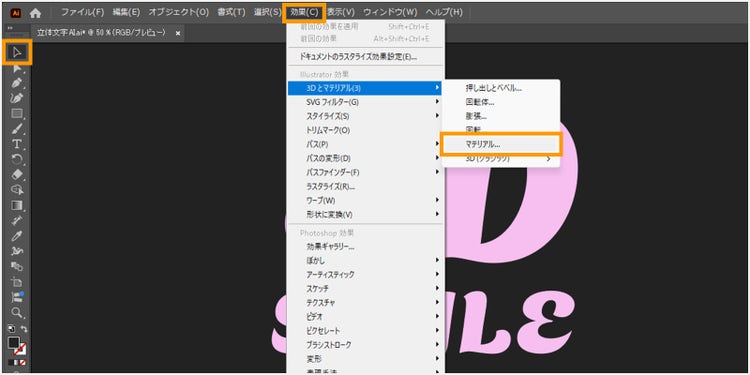This screenshot has width=750, height=375.
Task: Click the Home icon
Action: click(35, 12)
